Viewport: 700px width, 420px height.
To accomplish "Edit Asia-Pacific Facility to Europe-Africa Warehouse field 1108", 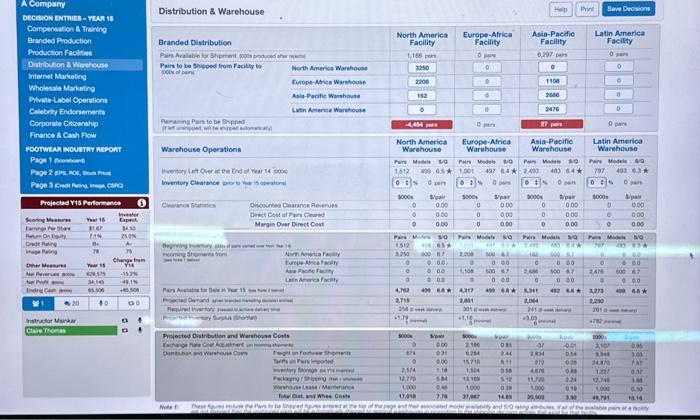I will pos(553,81).
